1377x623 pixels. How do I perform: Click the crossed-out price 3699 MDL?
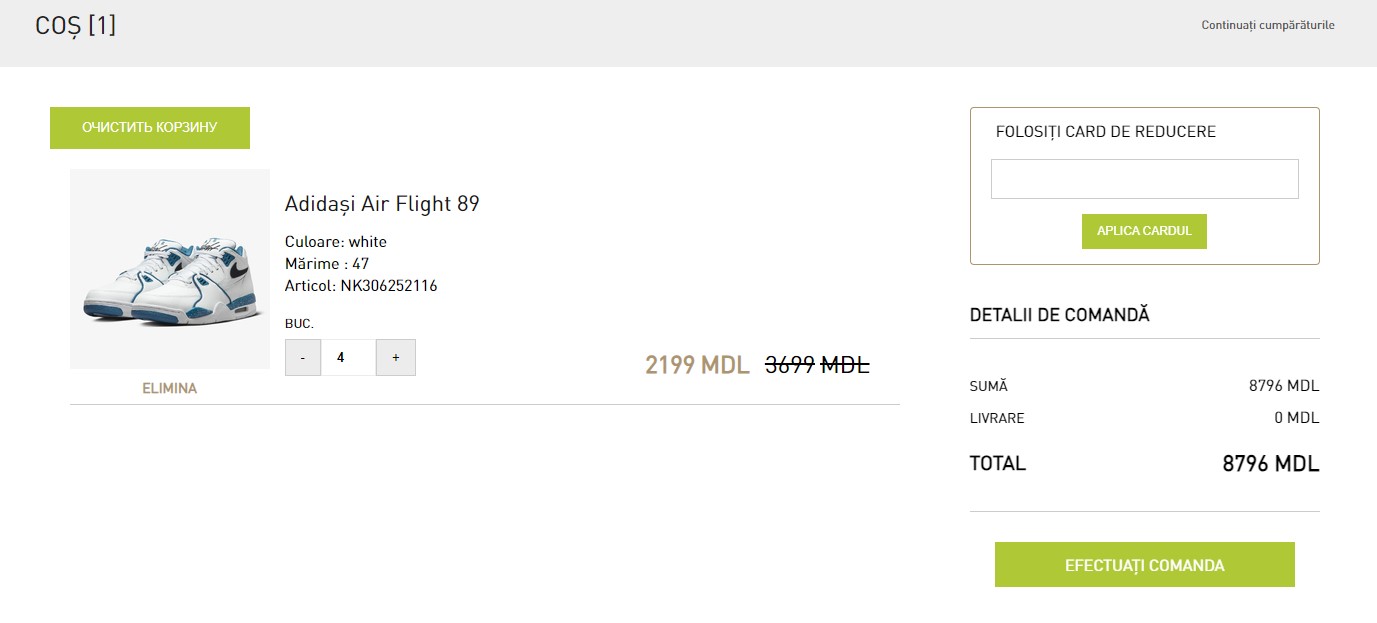click(x=817, y=365)
